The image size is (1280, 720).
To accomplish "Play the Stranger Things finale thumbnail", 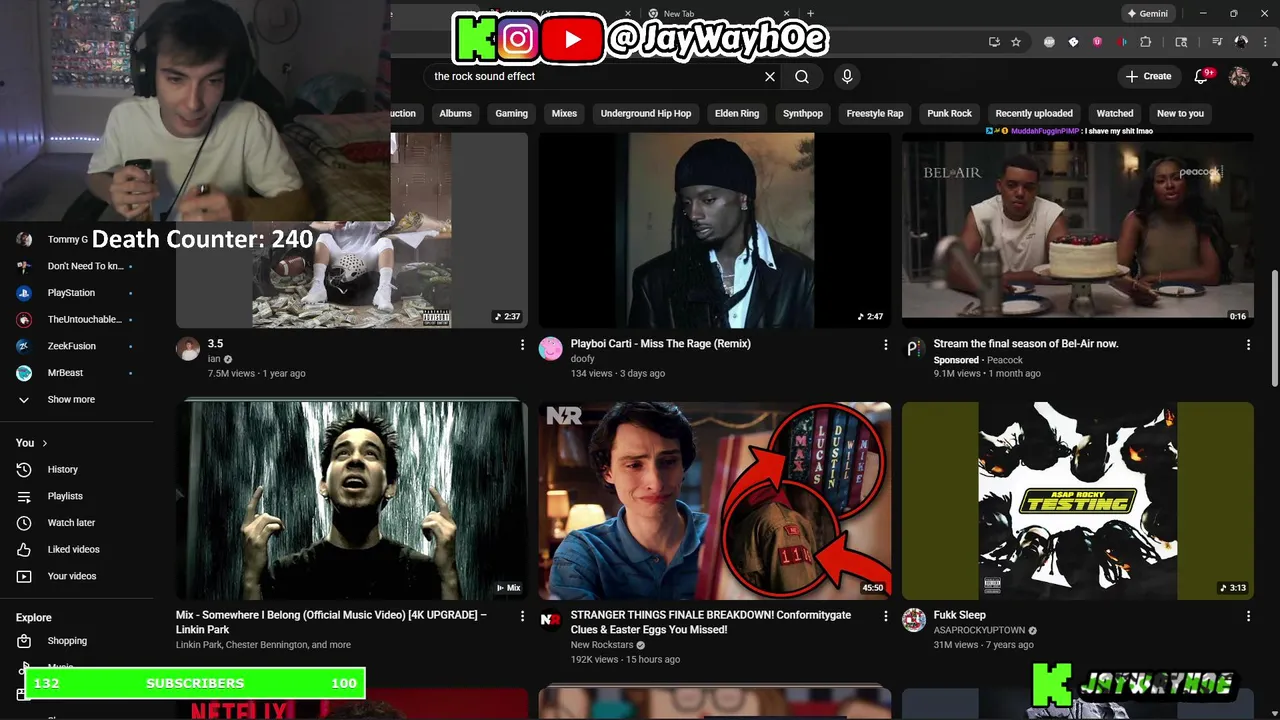I will click(715, 501).
